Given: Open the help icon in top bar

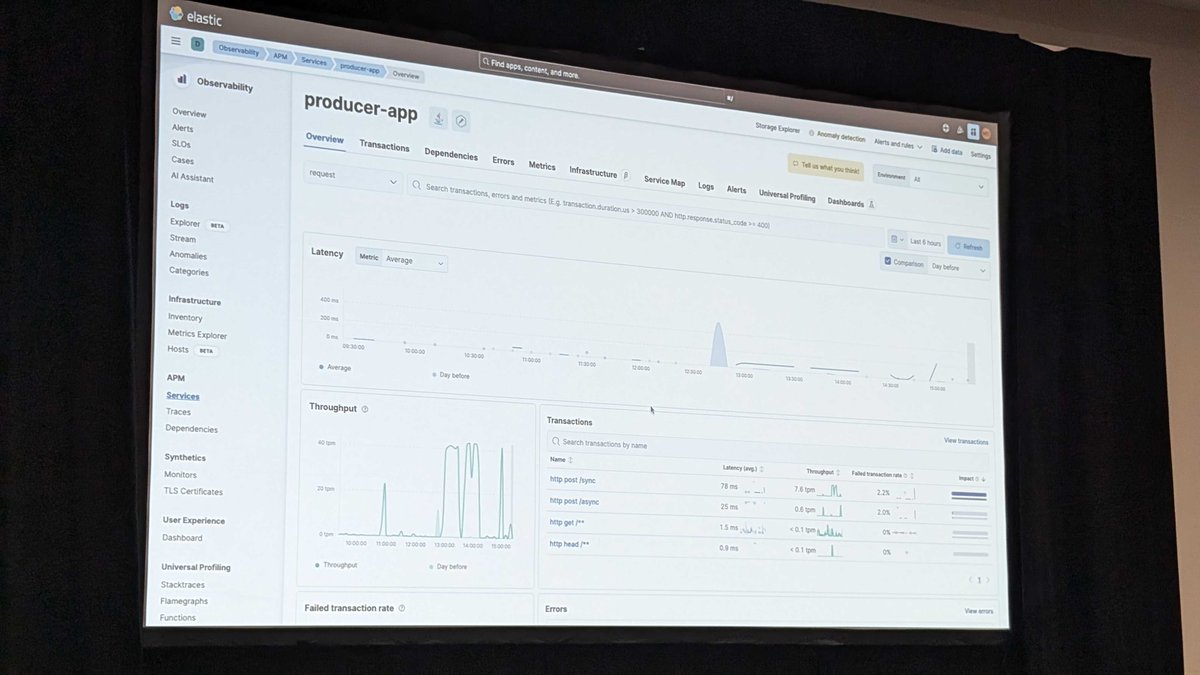Looking at the screenshot, I should [x=945, y=128].
